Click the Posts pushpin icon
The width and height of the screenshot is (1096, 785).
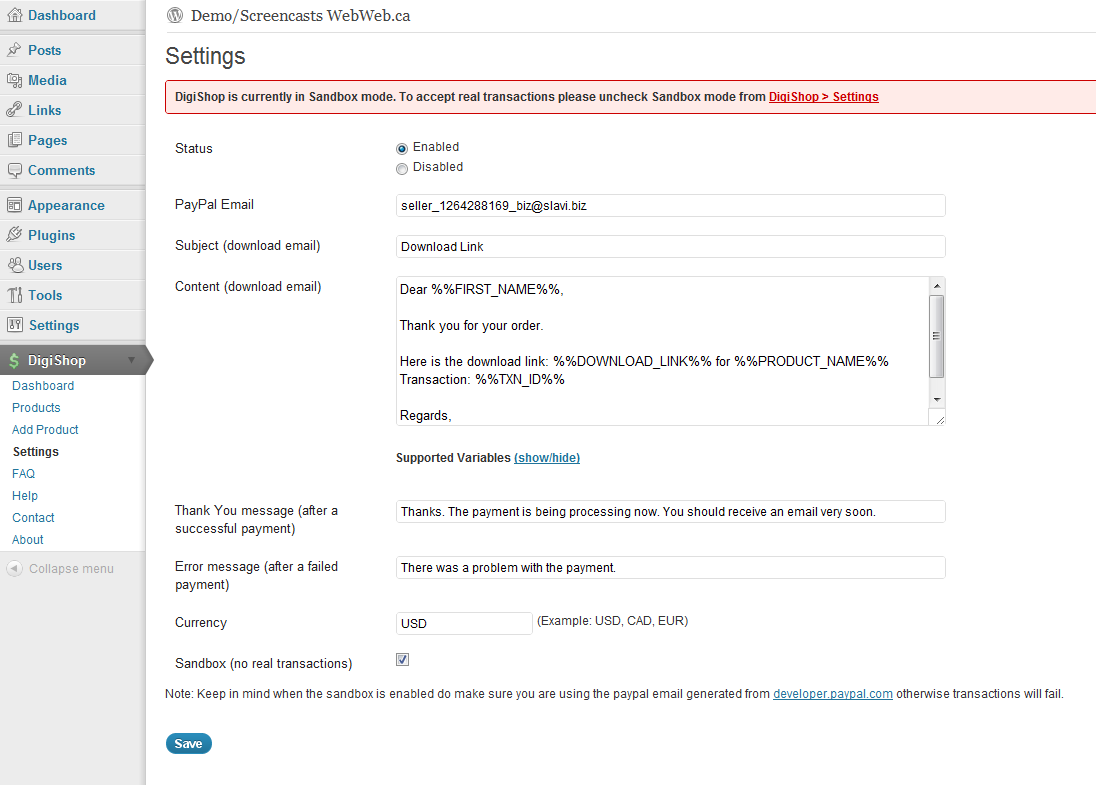tap(14, 50)
